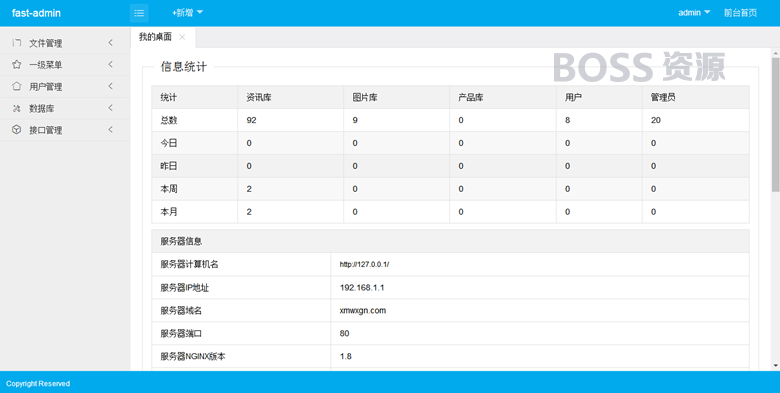Click the scrollbar up arrow

pyautogui.click(x=776, y=52)
